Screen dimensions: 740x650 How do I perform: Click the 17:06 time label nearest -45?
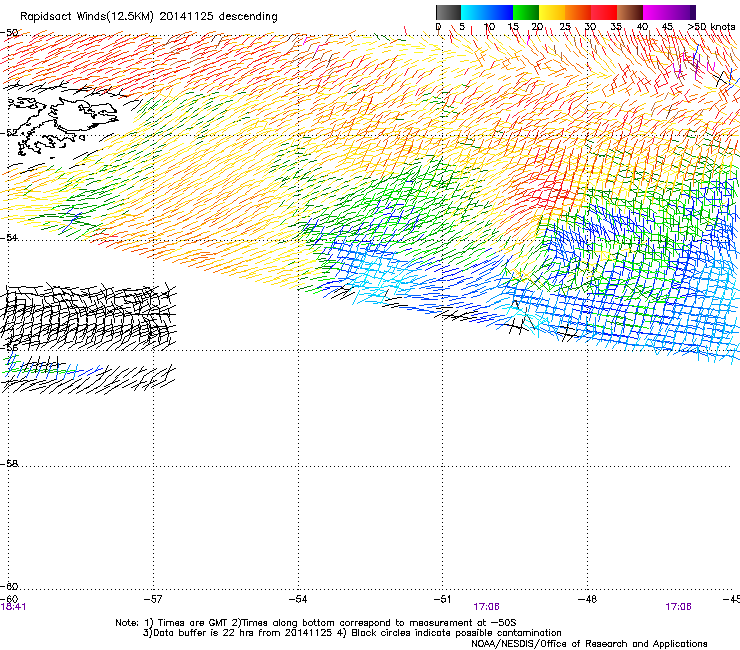(x=678, y=607)
